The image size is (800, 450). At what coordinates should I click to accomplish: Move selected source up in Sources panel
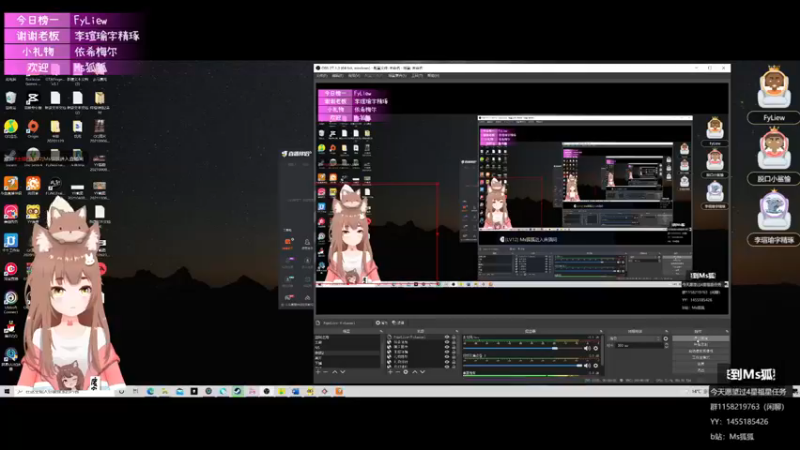pyautogui.click(x=415, y=371)
